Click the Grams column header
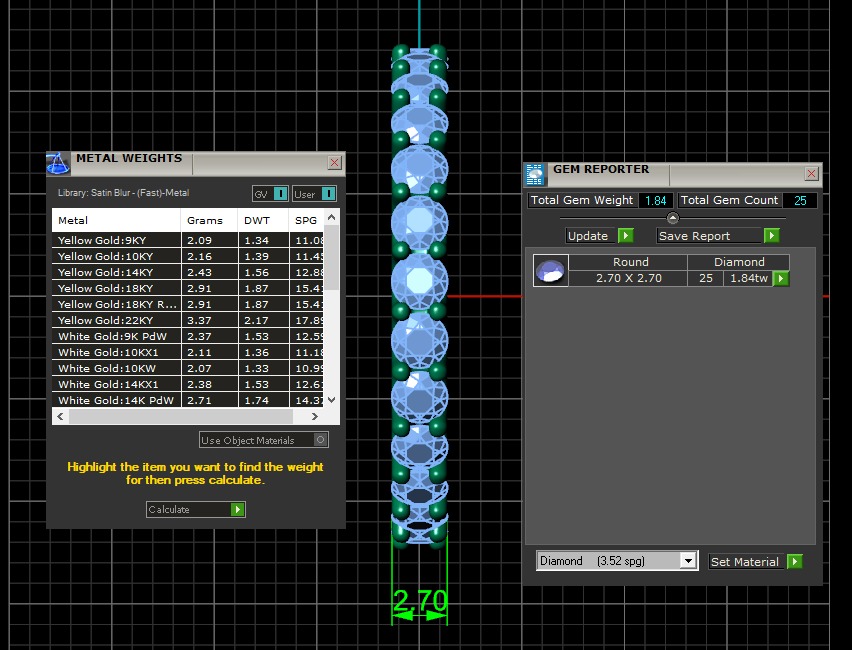Viewport: 852px width, 650px height. pos(209,220)
